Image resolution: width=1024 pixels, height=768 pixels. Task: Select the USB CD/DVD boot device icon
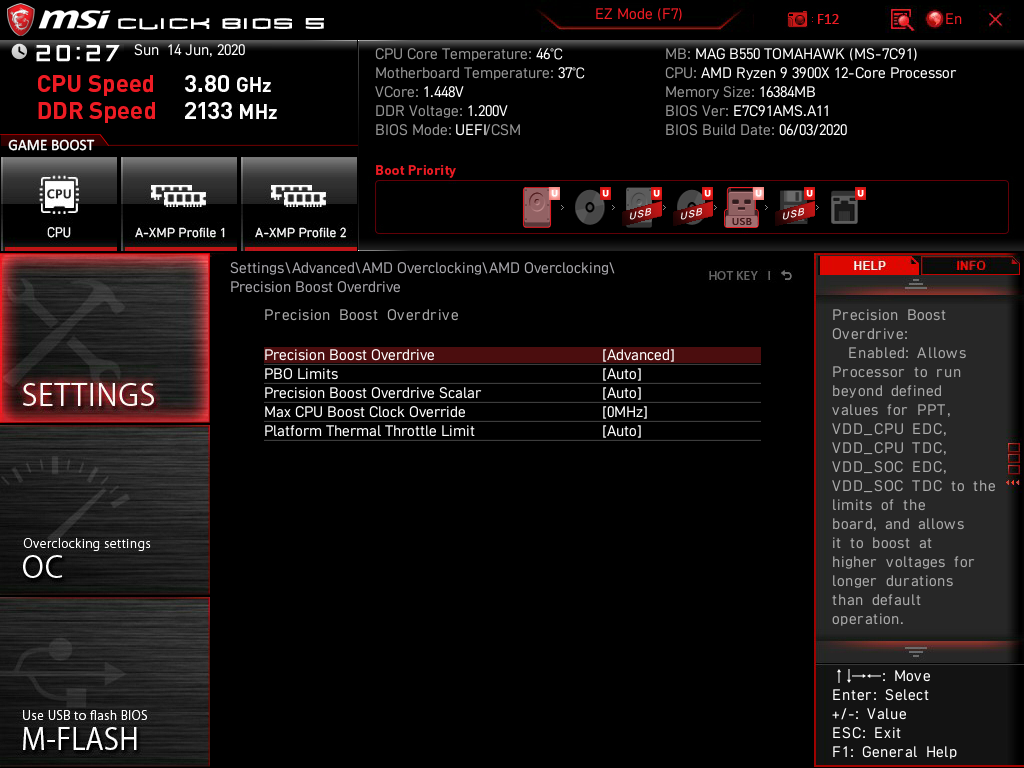[x=694, y=207]
